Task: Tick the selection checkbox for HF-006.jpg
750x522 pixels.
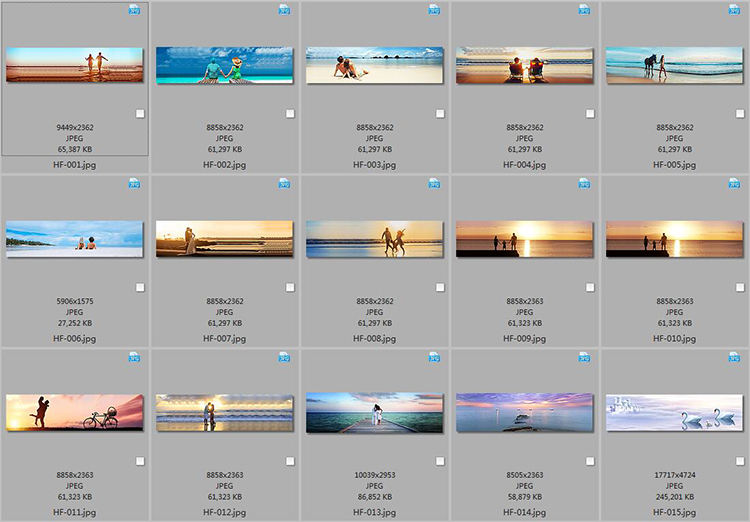Action: coord(140,287)
